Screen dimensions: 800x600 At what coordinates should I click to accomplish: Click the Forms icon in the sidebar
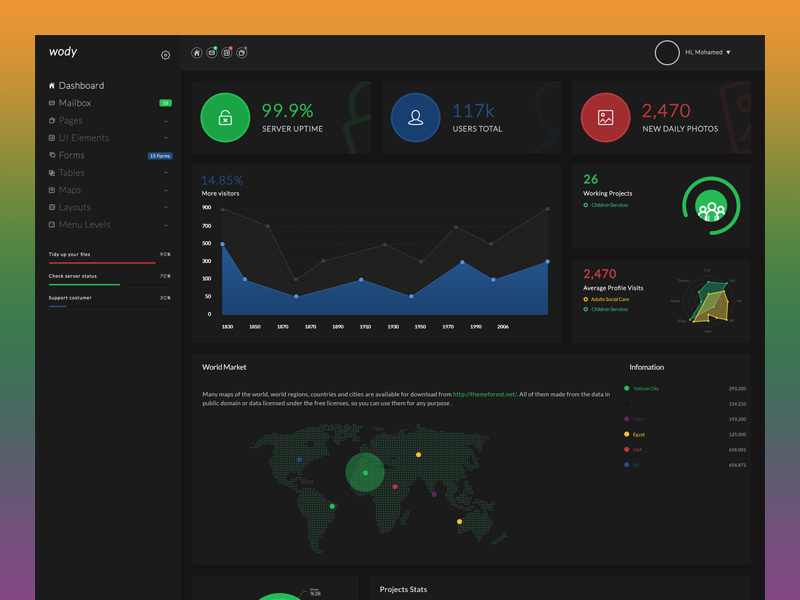tap(52, 155)
